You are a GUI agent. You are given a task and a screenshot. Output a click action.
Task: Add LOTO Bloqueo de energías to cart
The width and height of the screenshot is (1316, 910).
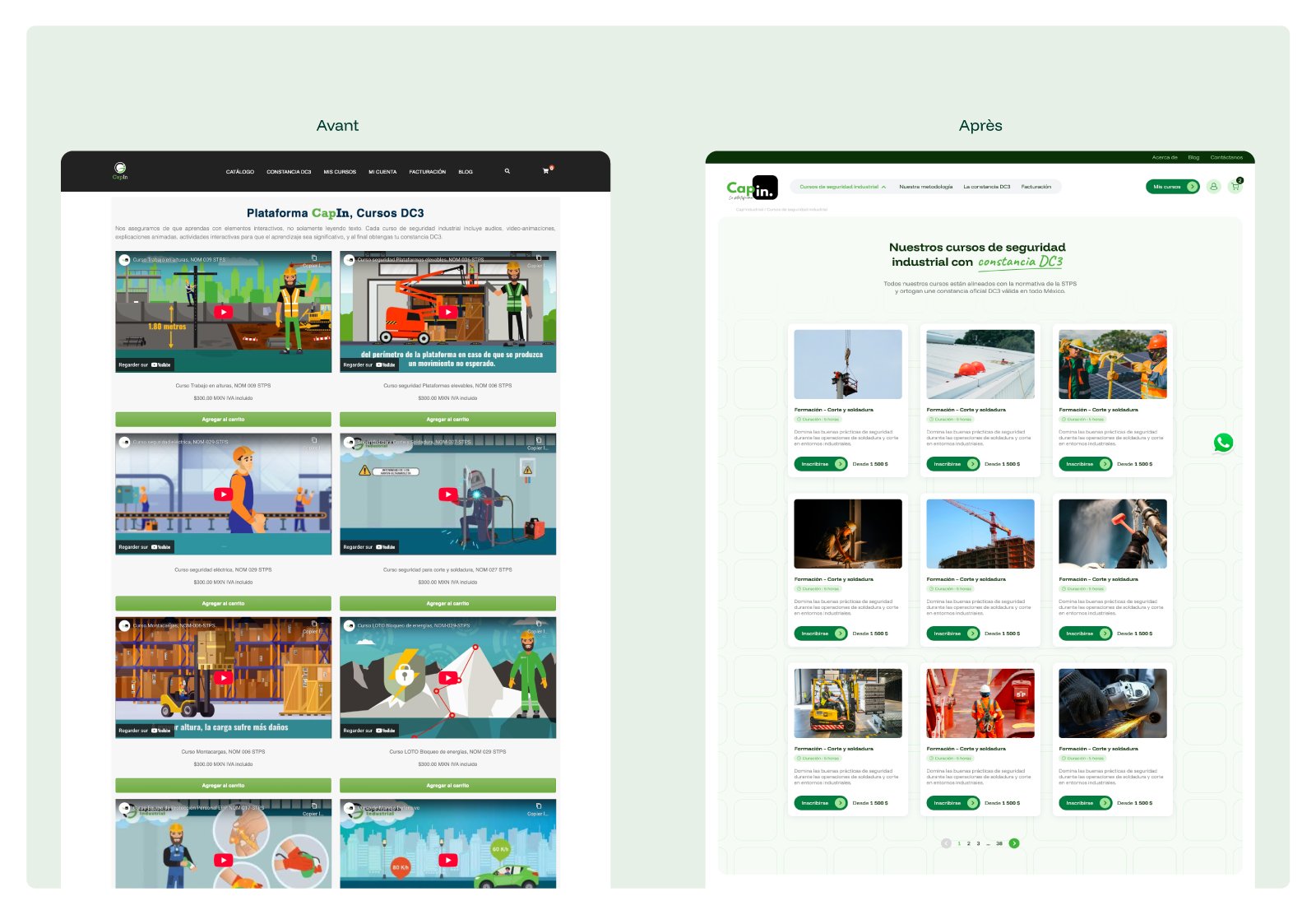447,786
